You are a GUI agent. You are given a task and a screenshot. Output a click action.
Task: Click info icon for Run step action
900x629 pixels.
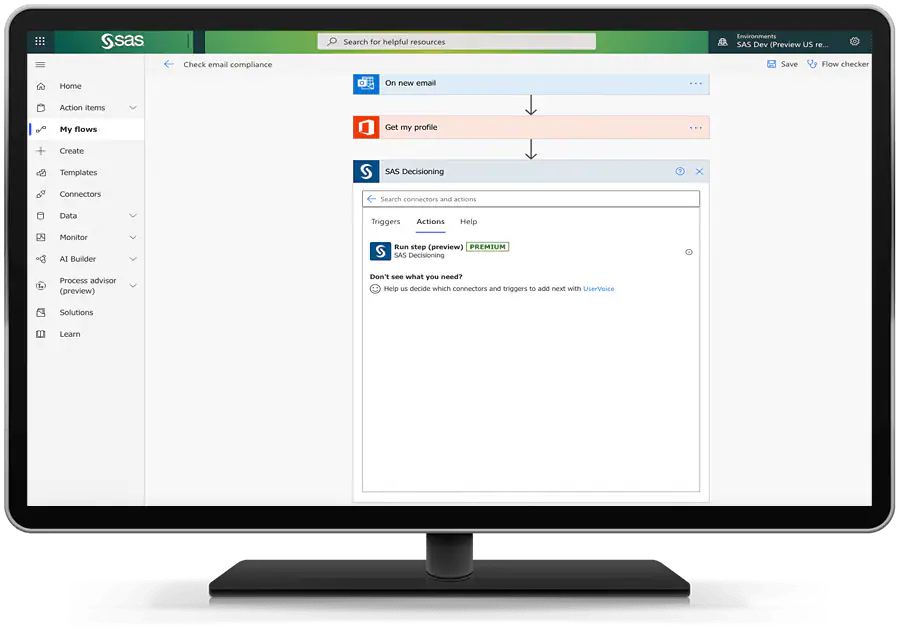689,252
